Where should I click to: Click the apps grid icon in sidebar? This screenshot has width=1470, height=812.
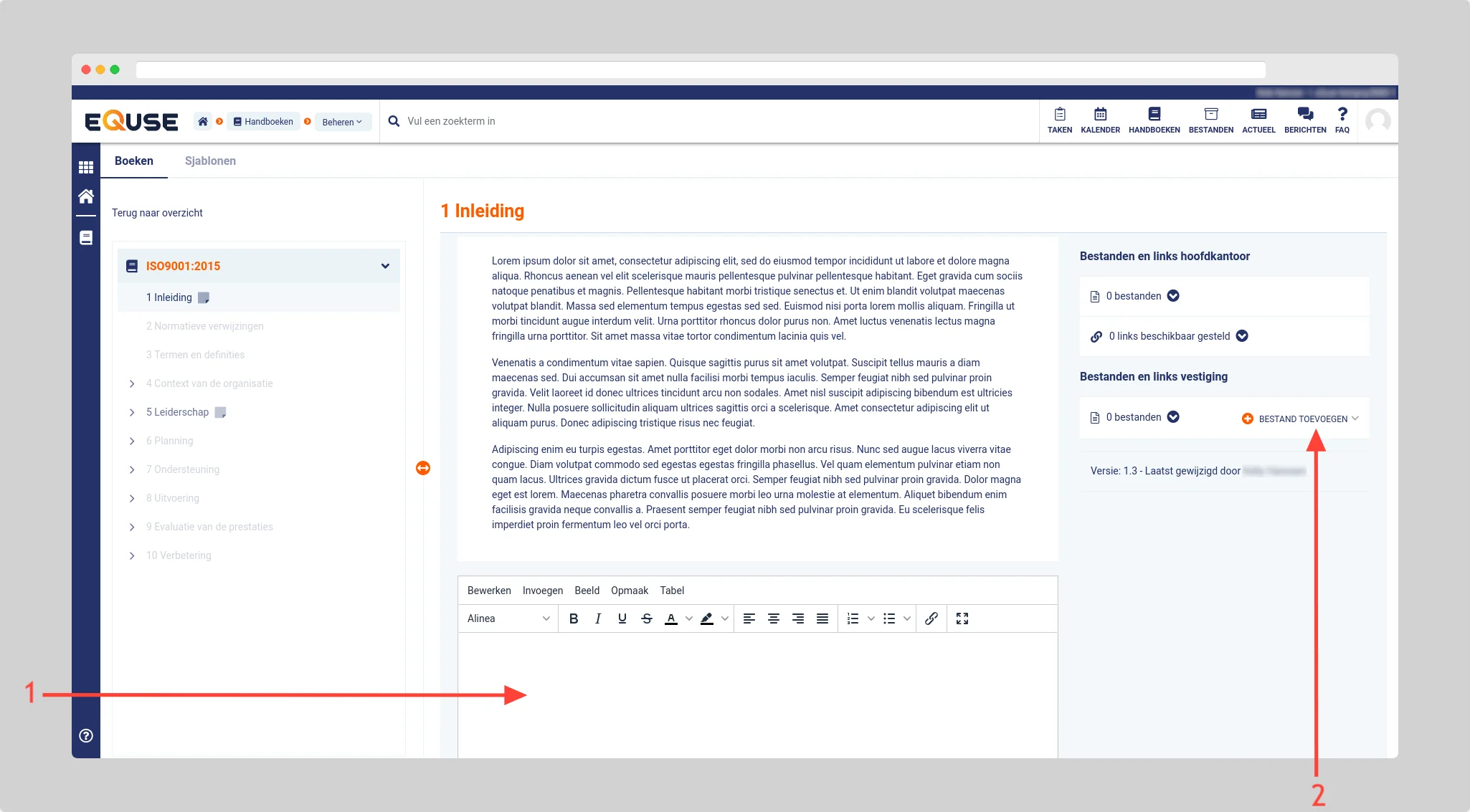click(86, 167)
